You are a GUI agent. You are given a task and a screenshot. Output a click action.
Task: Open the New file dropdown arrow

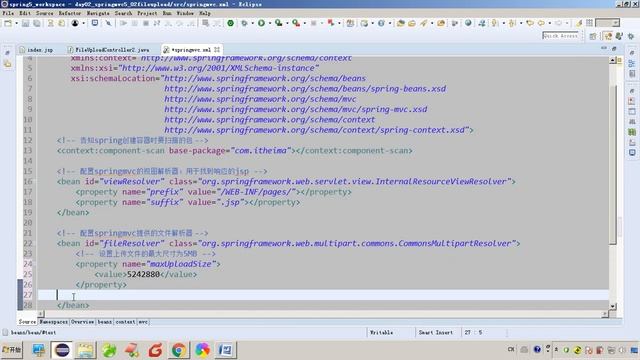[16, 23]
